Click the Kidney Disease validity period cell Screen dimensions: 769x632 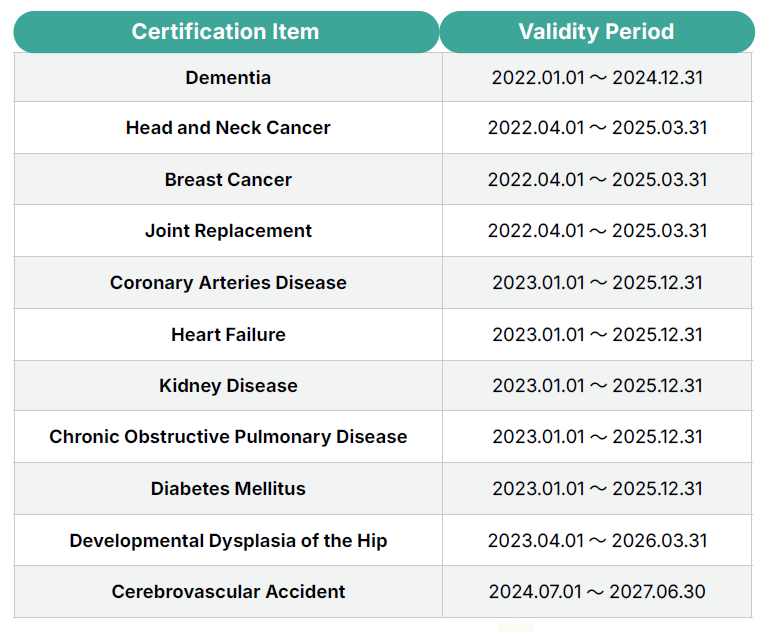tap(597, 386)
